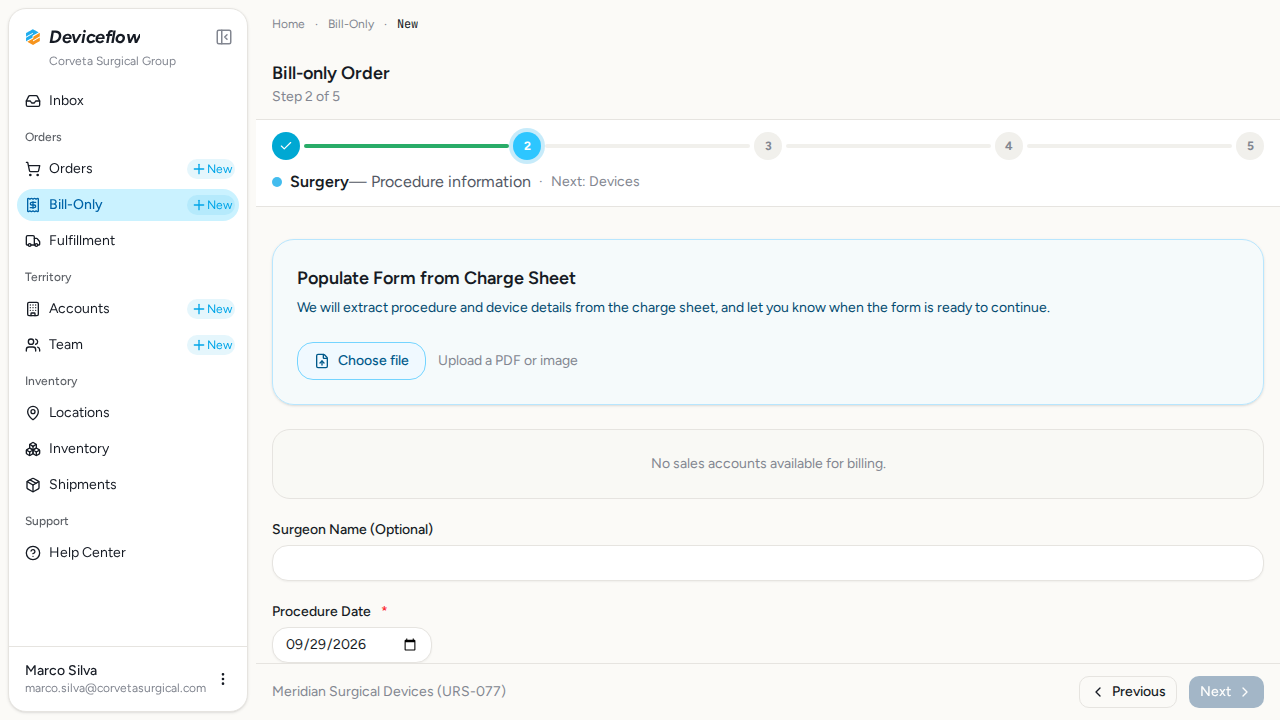Go back with Previous button
Image resolution: width=1280 pixels, height=720 pixels.
coord(1128,692)
